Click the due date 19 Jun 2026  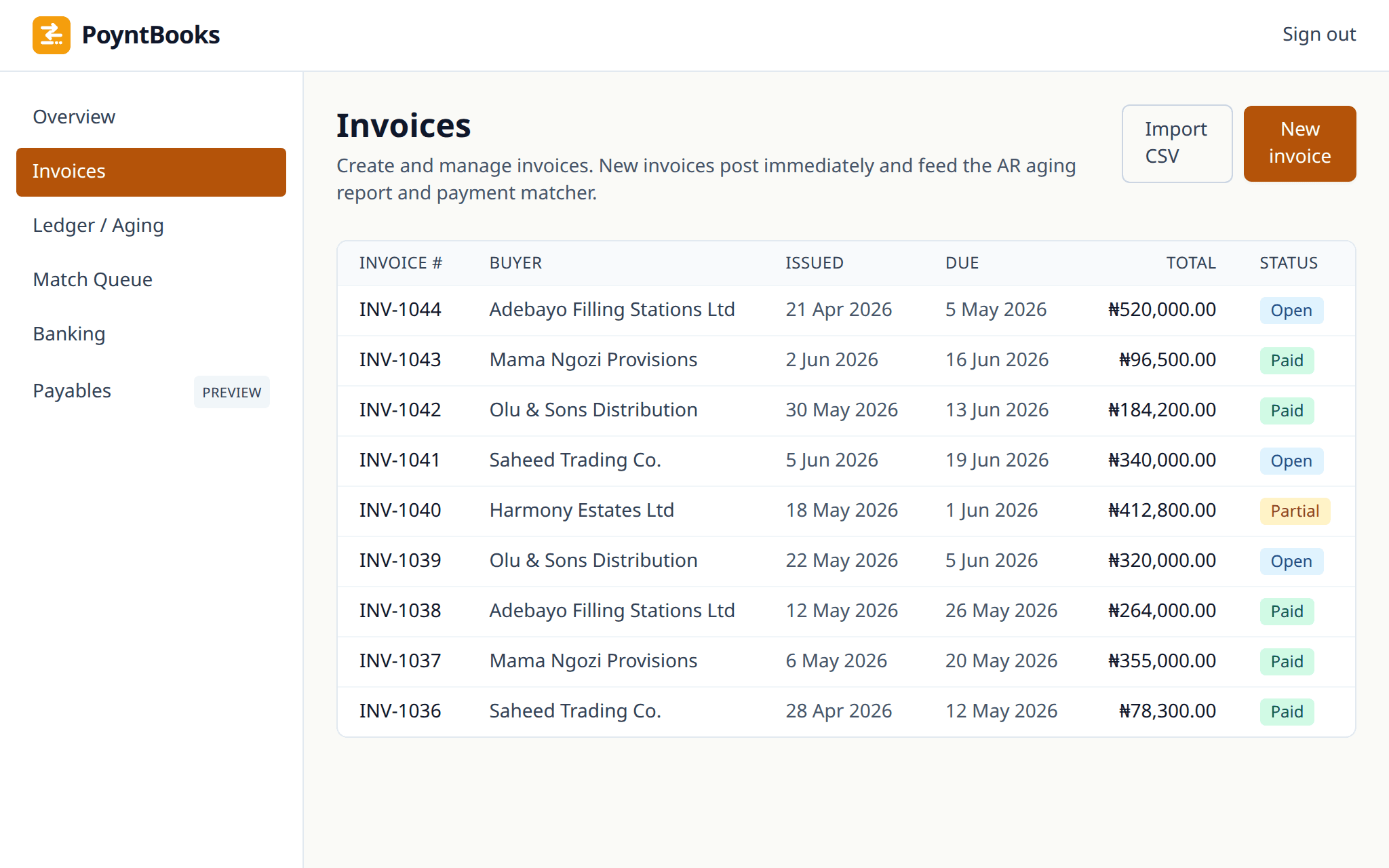(x=997, y=460)
